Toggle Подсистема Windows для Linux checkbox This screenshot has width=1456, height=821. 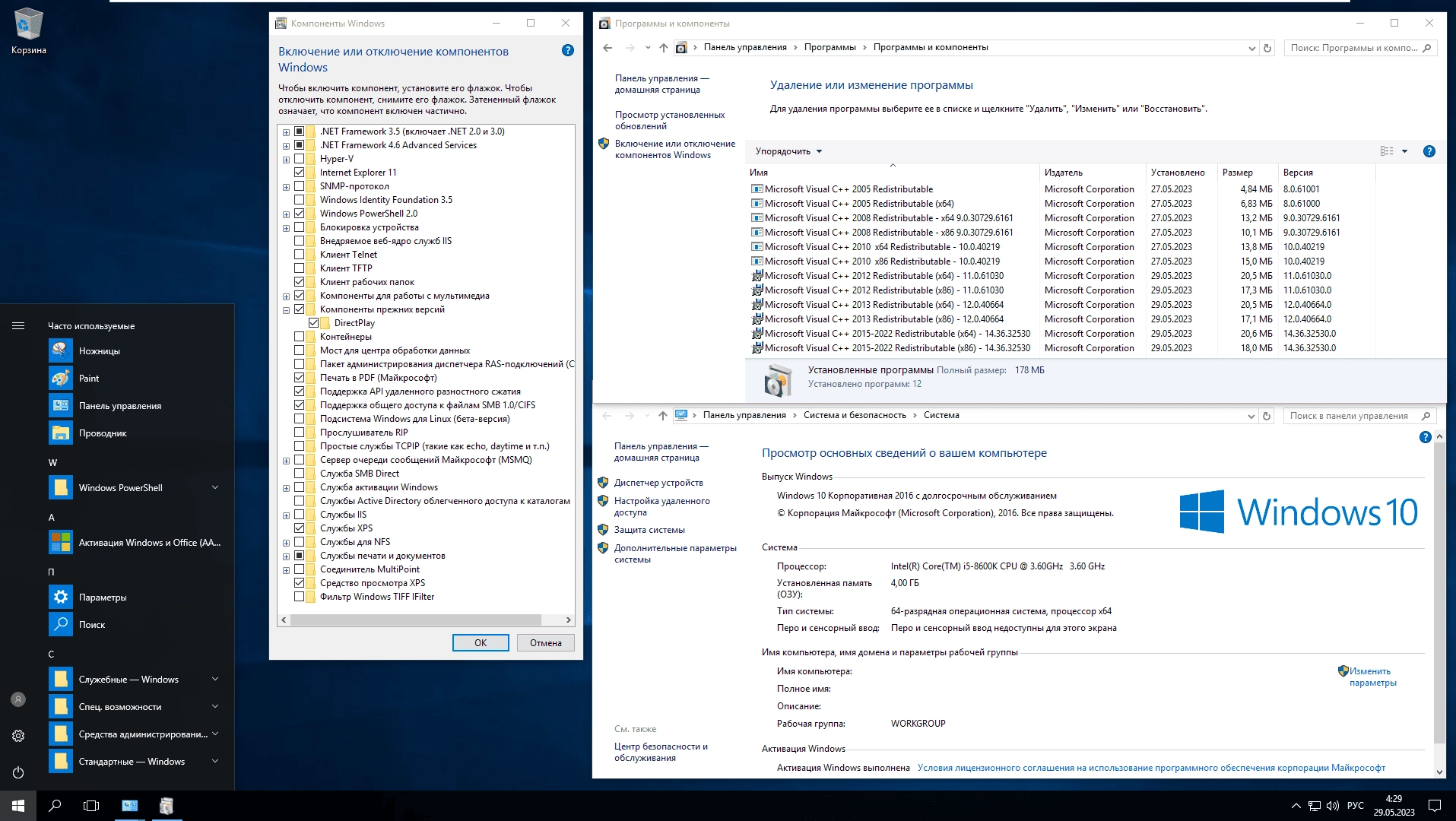point(299,419)
